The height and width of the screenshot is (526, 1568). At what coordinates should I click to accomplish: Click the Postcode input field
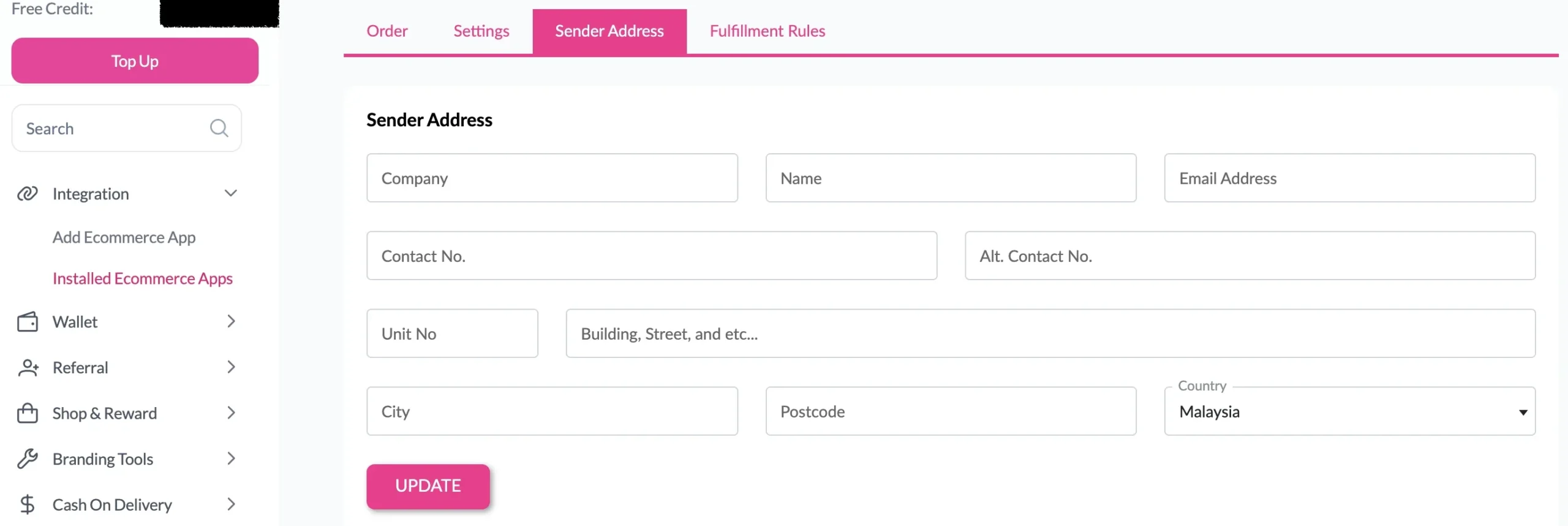[951, 411]
